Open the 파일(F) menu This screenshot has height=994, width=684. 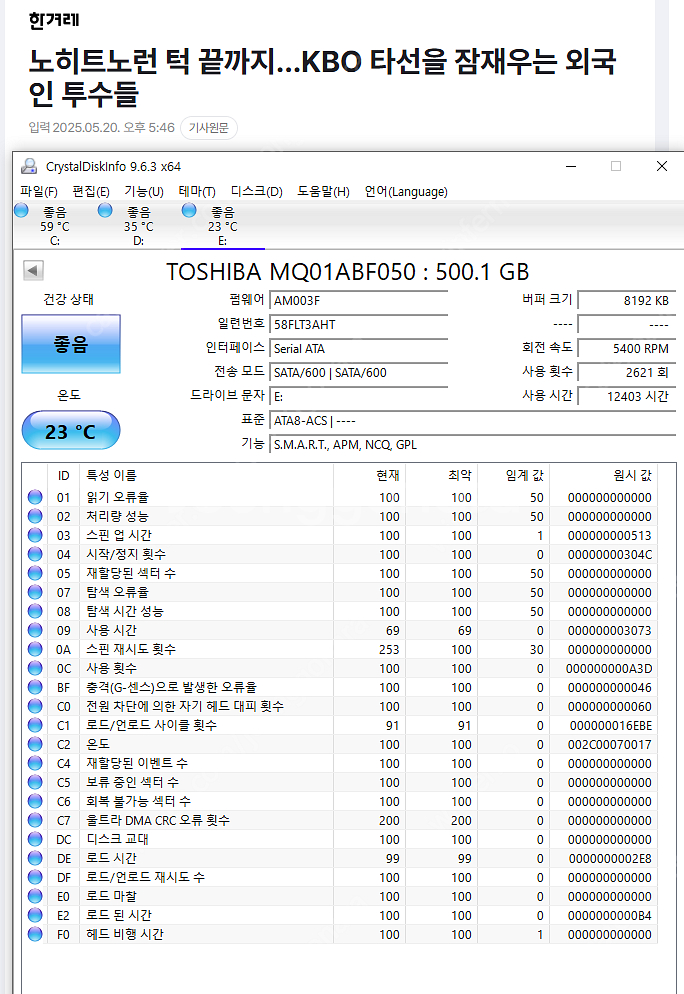point(39,191)
